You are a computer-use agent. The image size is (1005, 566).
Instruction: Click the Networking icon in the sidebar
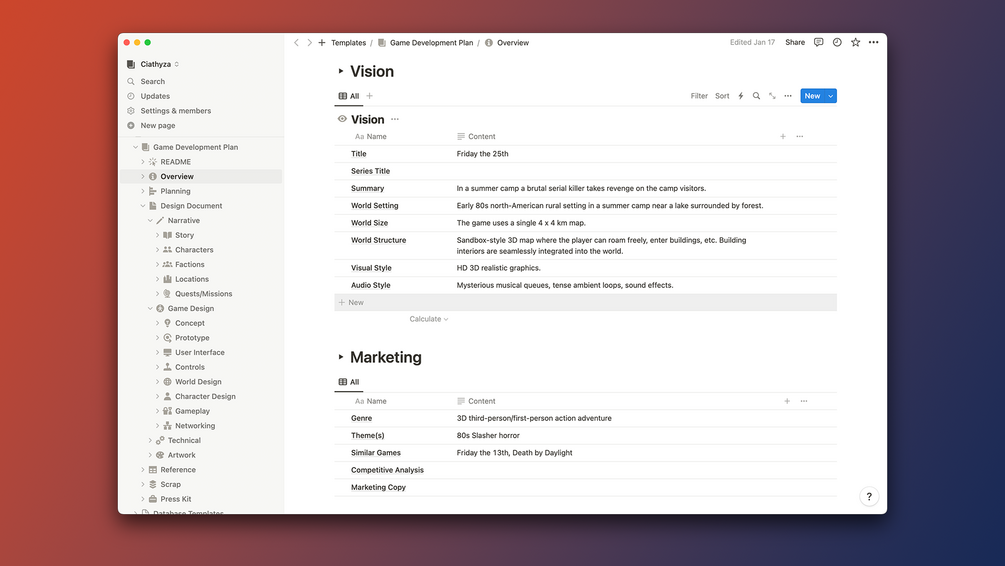[167, 426]
